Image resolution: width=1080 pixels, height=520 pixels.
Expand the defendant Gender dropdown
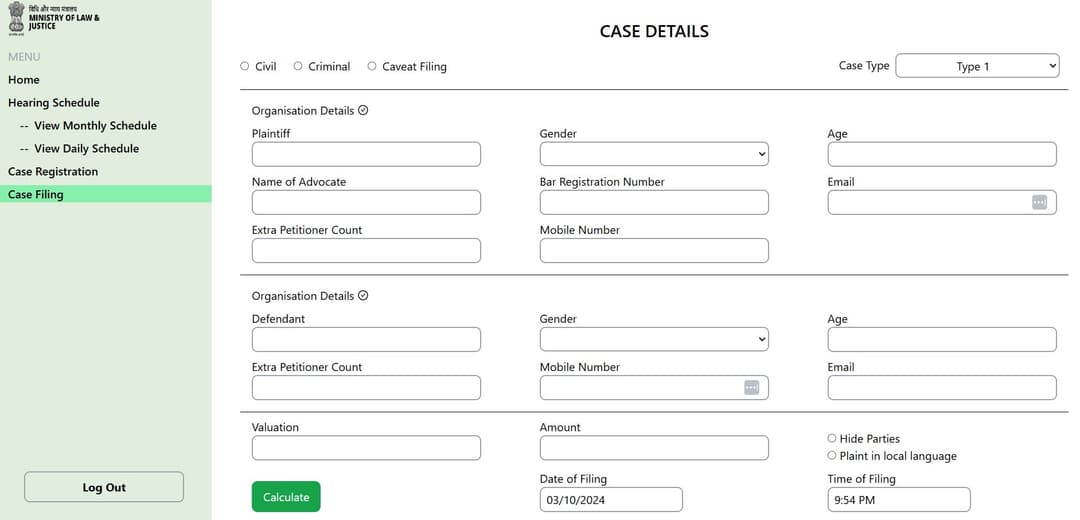[654, 340]
